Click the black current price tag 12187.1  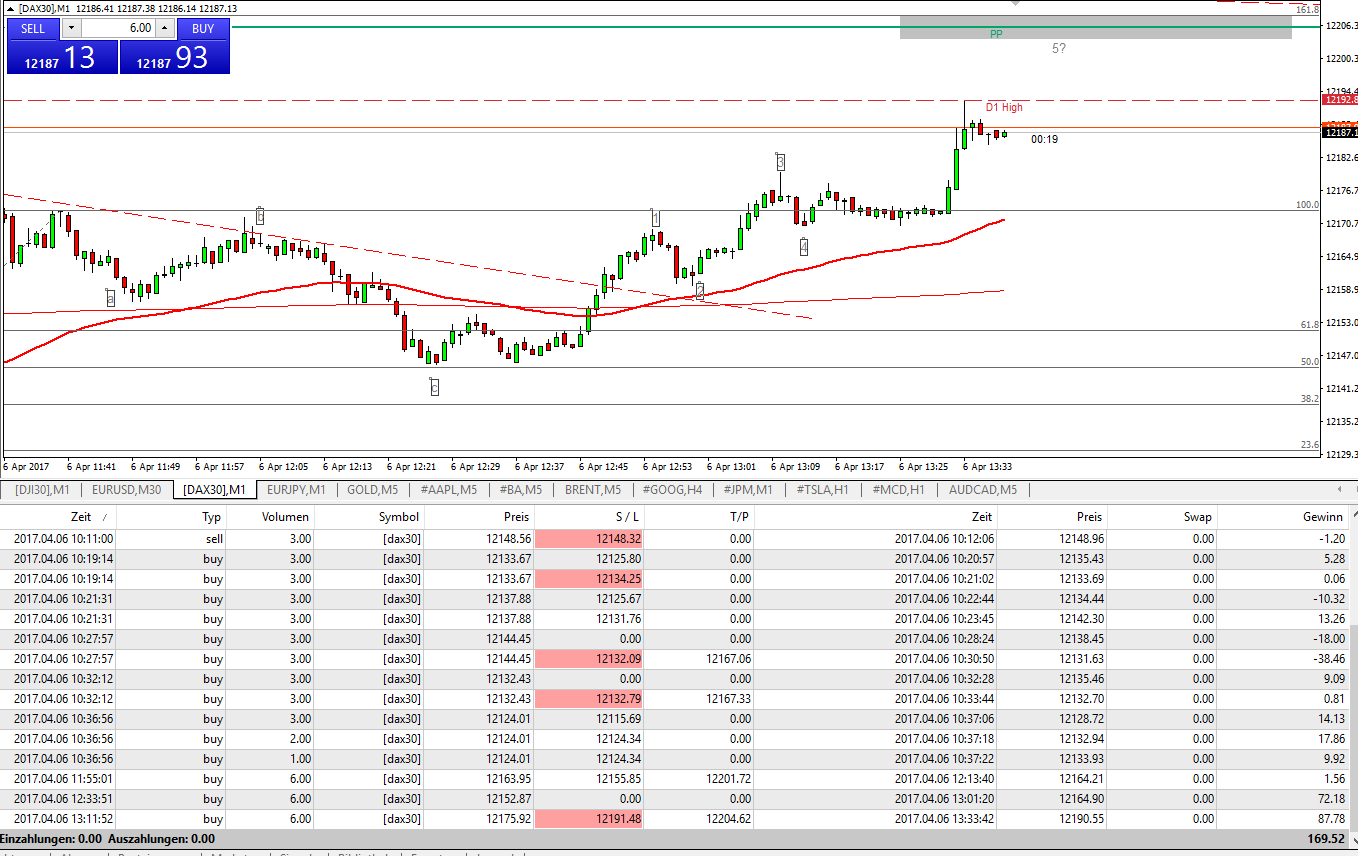(1340, 132)
